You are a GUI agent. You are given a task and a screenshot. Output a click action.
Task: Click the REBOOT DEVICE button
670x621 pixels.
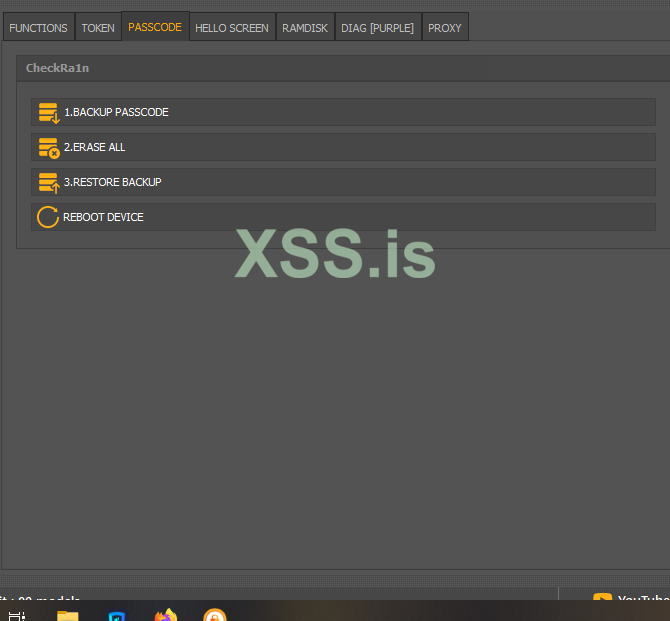[x=343, y=217]
